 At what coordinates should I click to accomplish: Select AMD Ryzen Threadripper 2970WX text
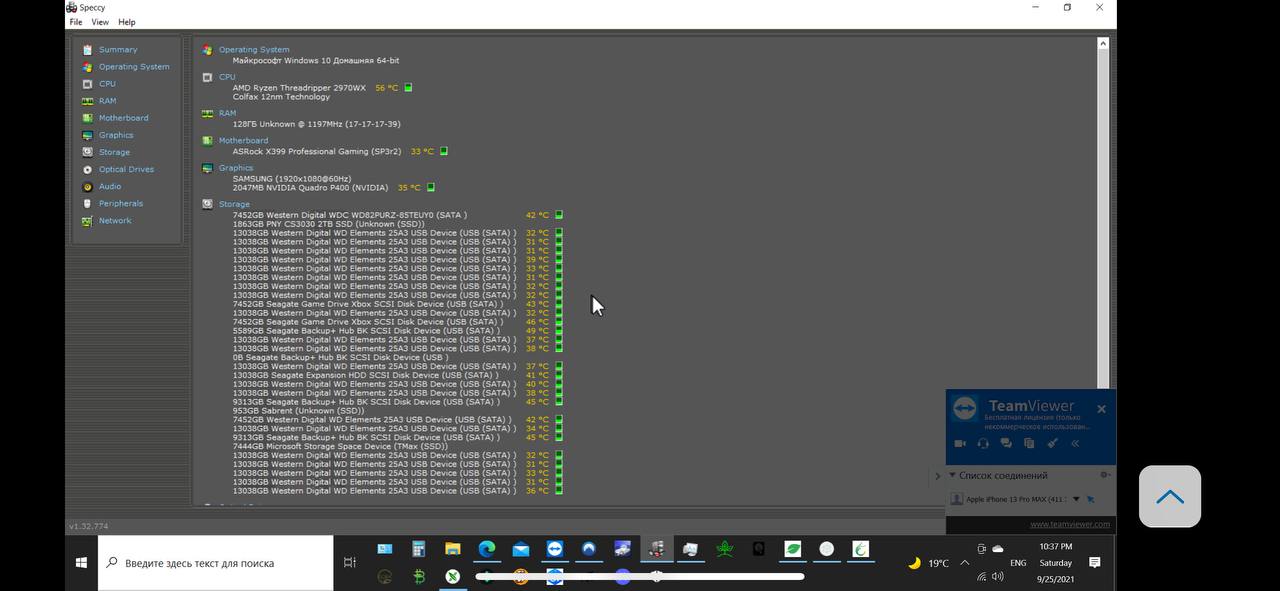pyautogui.click(x=299, y=88)
